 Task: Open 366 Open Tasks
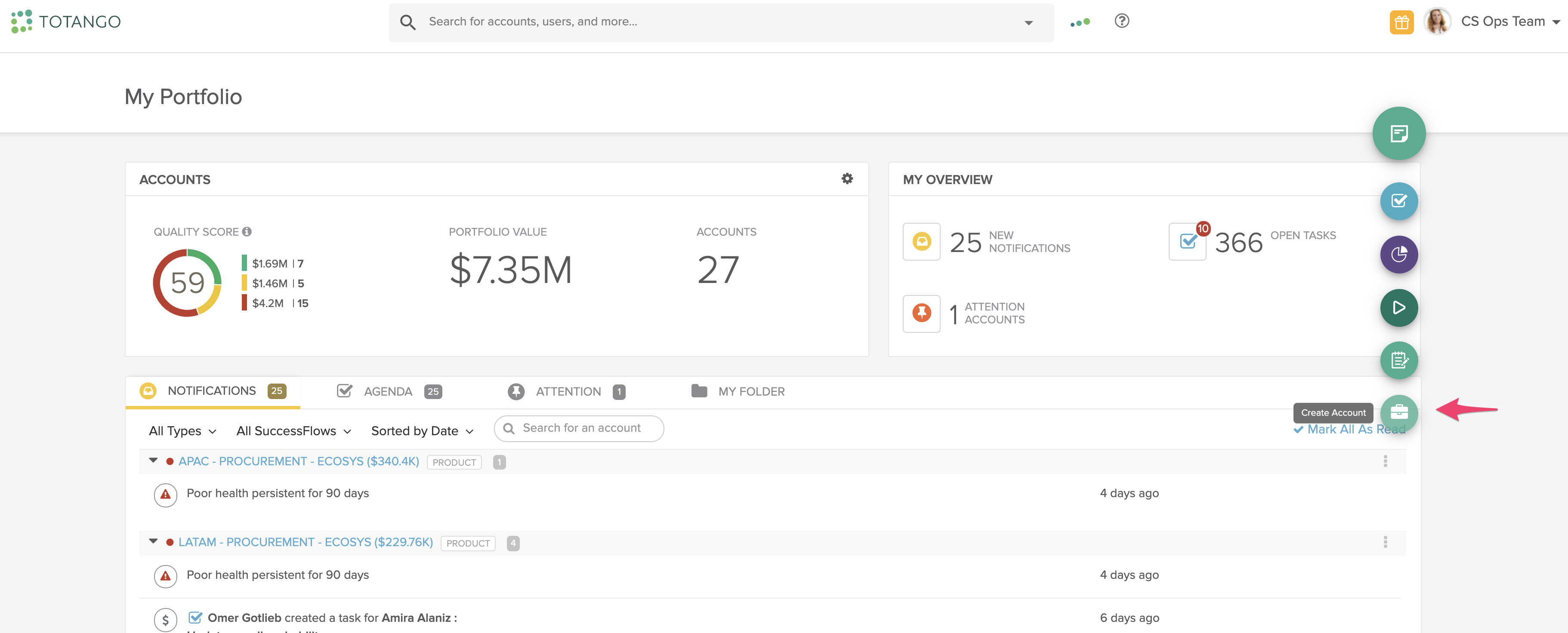1275,242
